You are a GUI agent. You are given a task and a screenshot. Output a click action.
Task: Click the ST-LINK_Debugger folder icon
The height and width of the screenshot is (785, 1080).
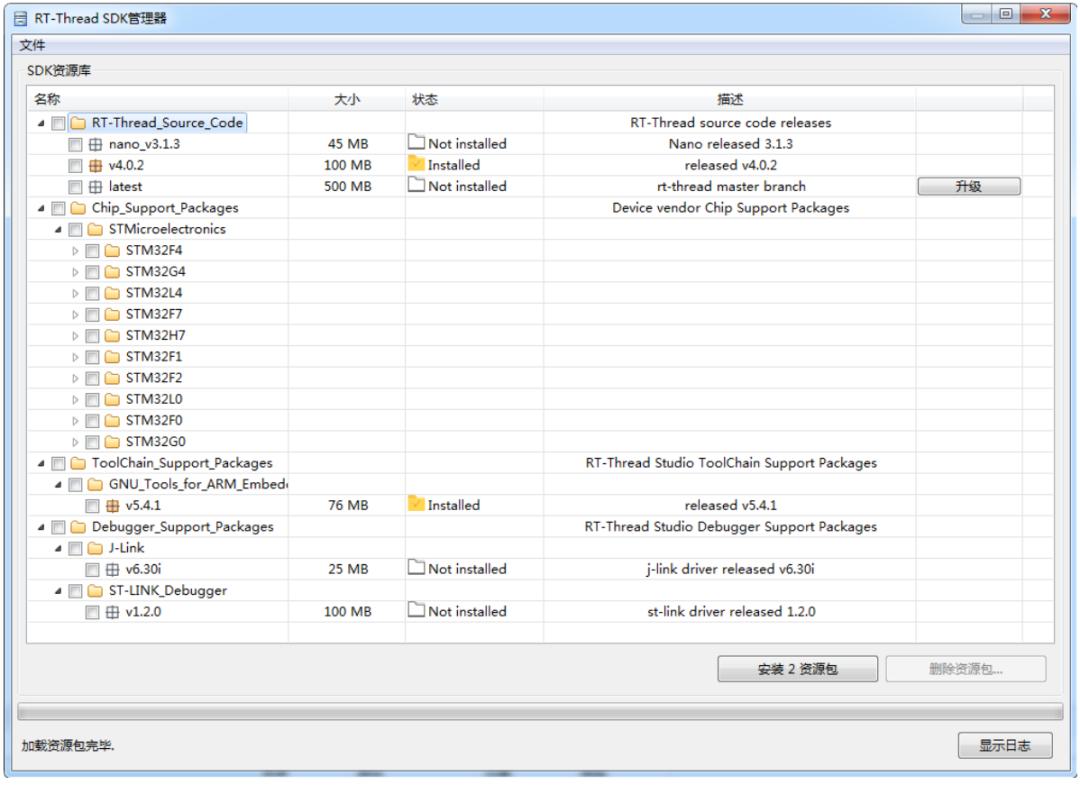(x=95, y=591)
